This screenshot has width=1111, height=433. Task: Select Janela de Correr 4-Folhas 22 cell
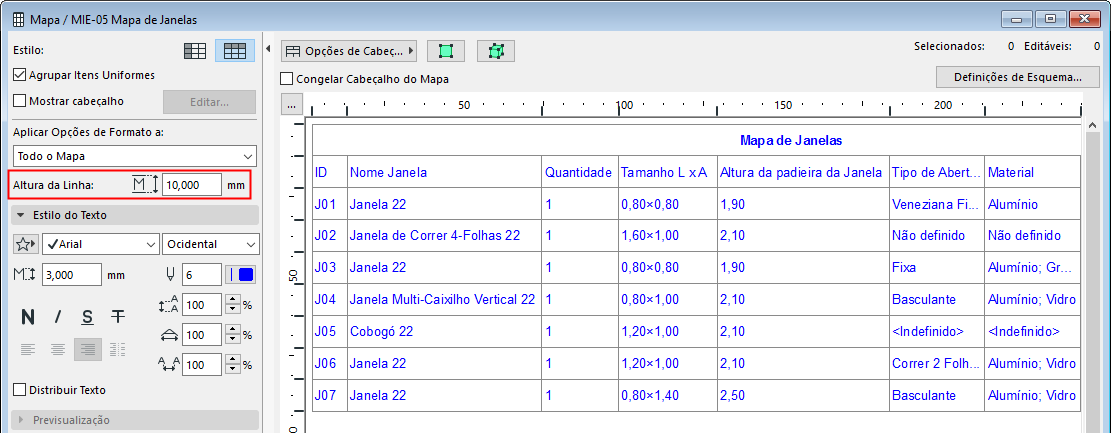tap(444, 235)
